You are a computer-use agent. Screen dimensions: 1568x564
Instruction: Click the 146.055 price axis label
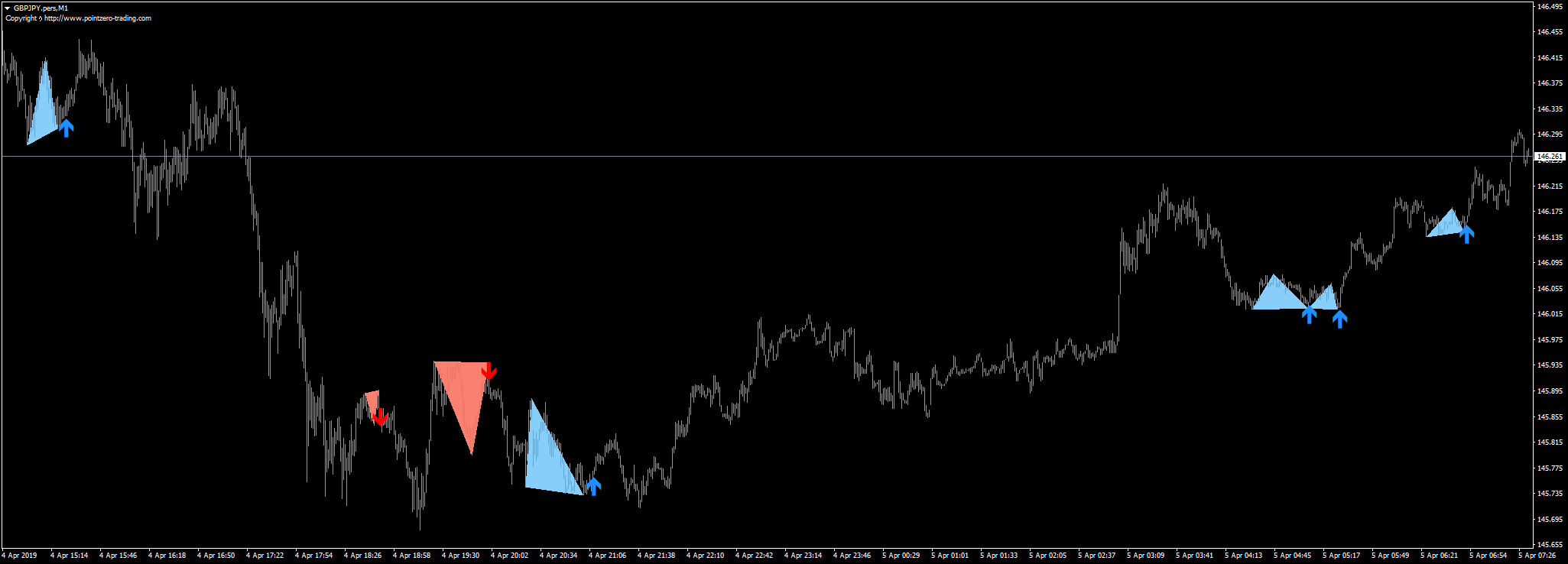tap(1549, 288)
